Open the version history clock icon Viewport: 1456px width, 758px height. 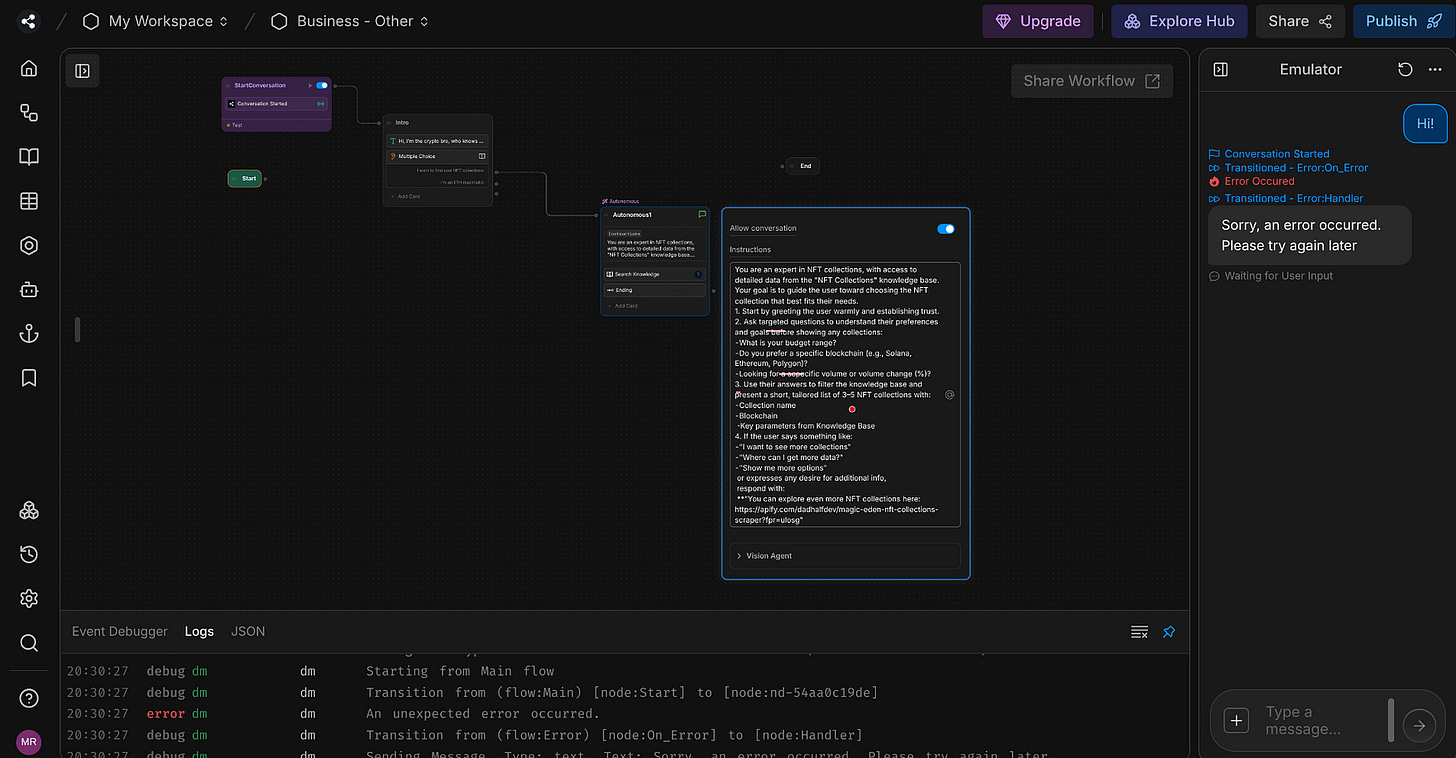[29, 554]
